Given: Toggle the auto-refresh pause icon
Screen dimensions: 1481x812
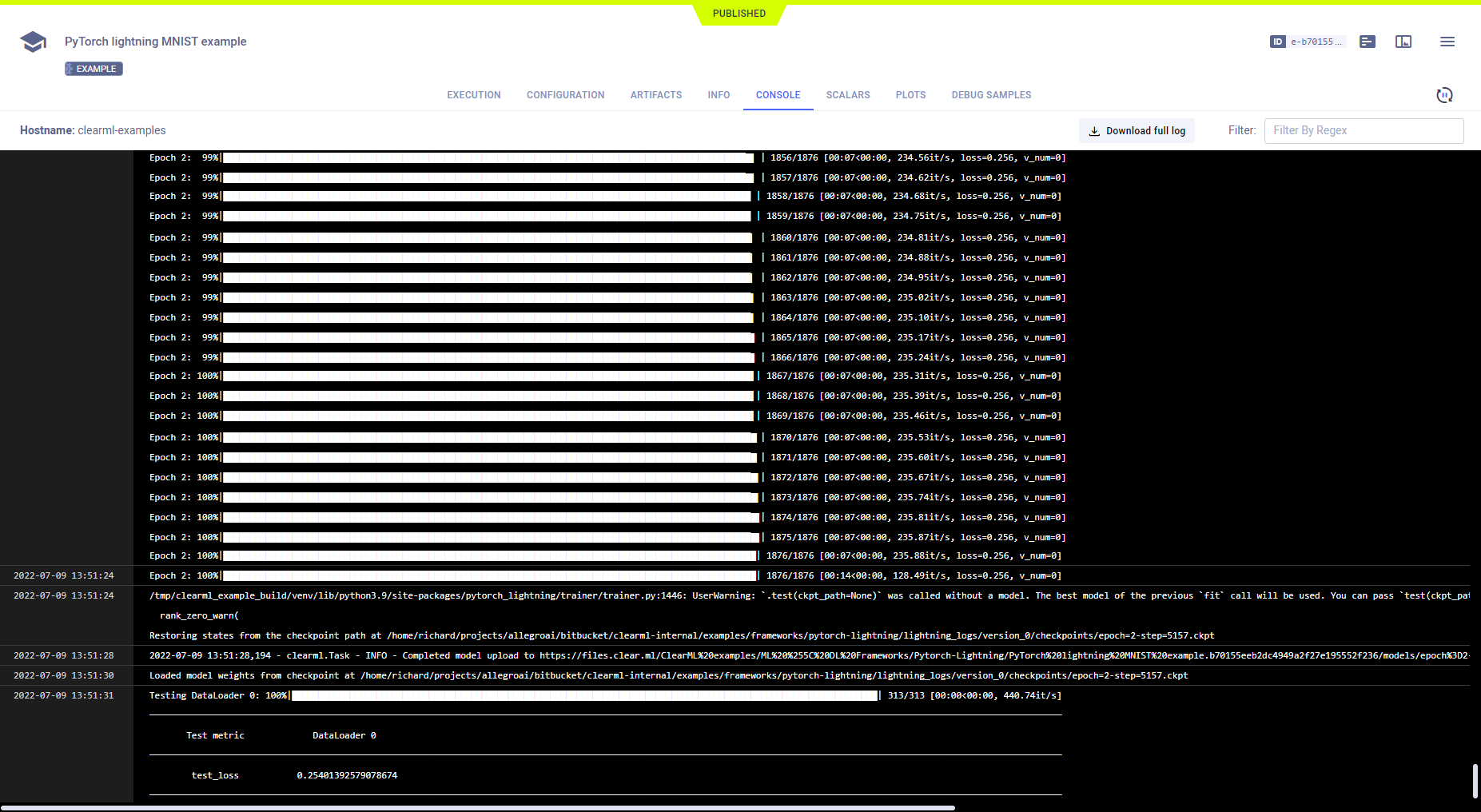Looking at the screenshot, I should tap(1443, 95).
